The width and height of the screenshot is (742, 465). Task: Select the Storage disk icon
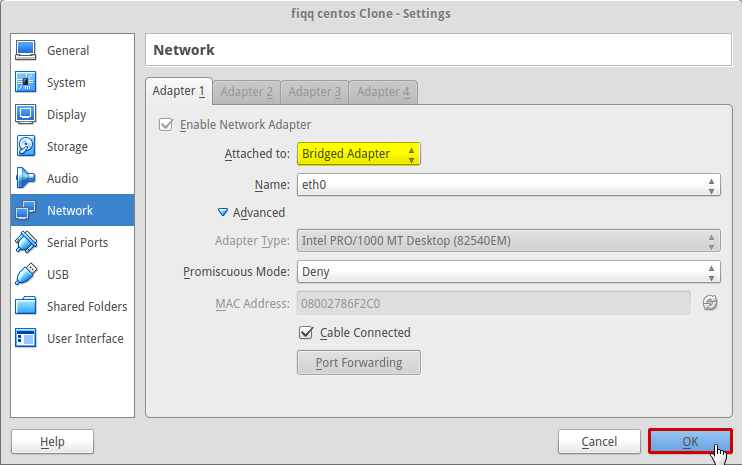(26, 146)
